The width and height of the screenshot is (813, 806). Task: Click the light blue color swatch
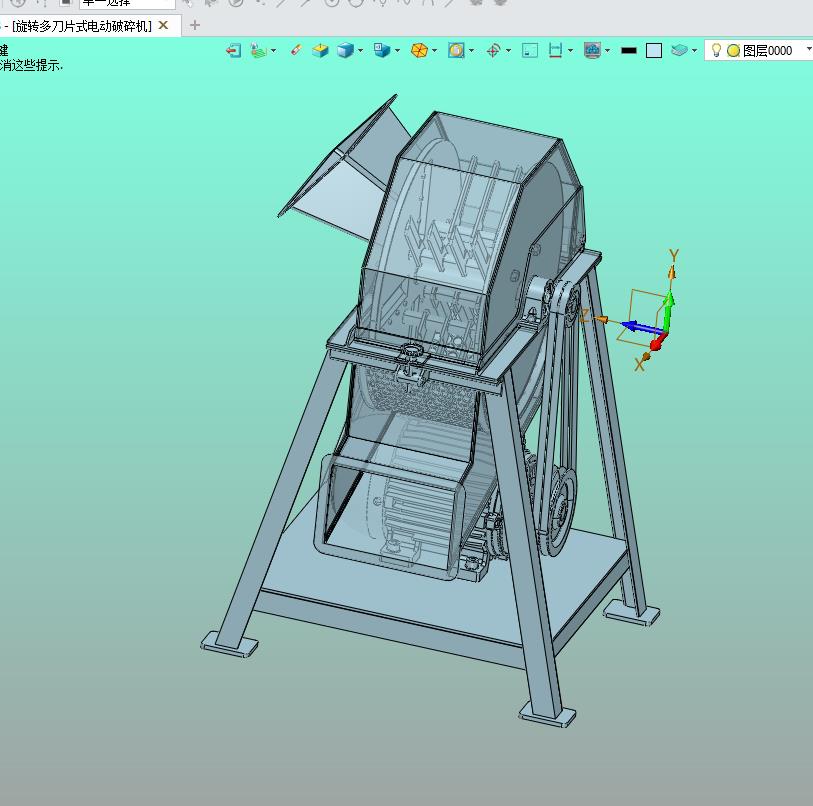(654, 50)
